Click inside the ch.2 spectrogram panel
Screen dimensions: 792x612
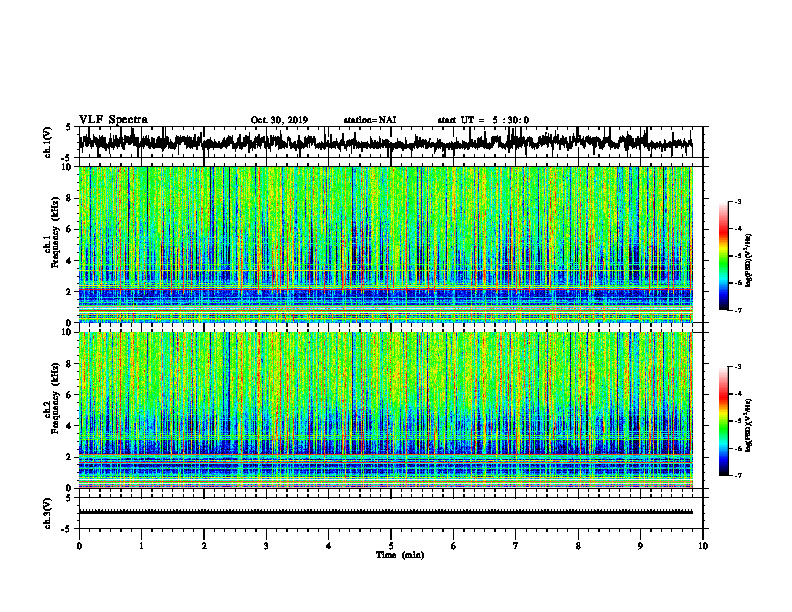385,410
